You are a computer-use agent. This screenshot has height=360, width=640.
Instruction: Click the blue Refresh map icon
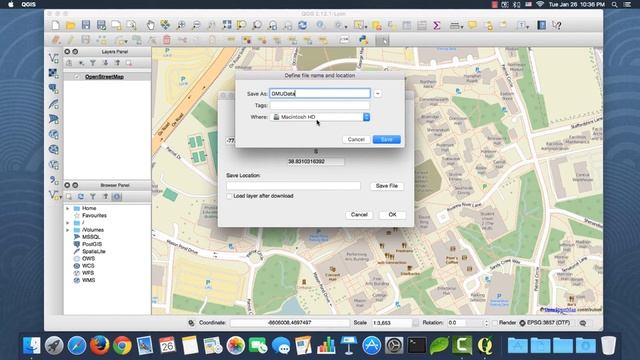click(x=302, y=25)
